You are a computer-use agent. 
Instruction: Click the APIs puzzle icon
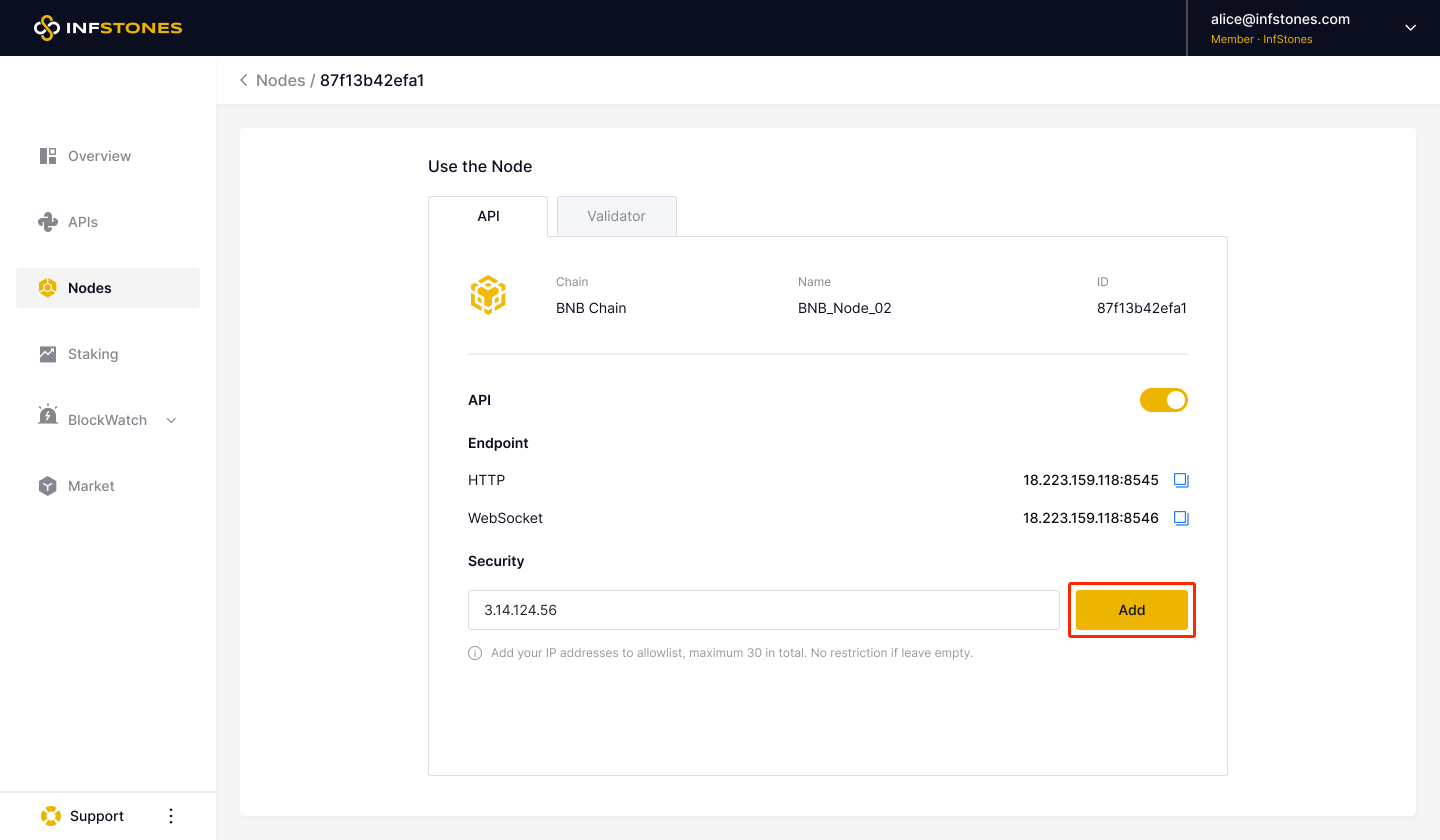pyautogui.click(x=48, y=222)
